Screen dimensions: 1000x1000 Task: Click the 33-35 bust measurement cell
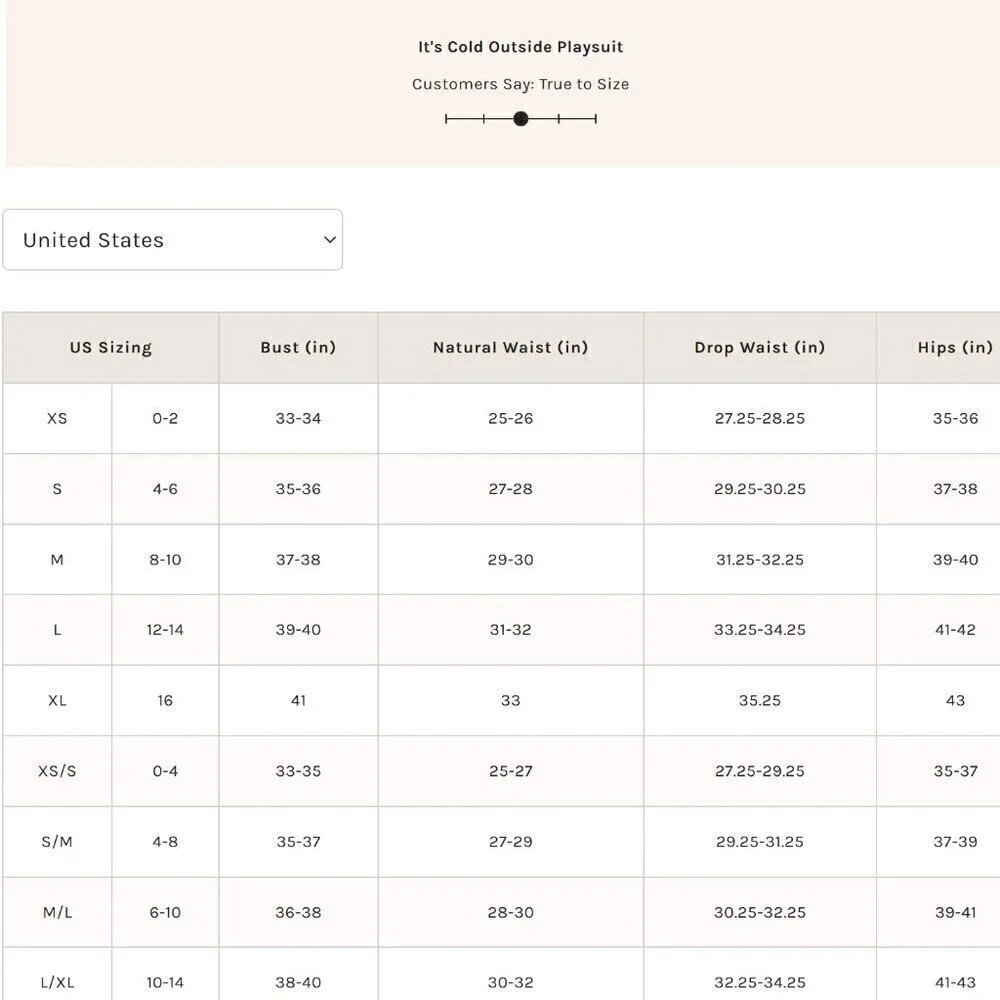coord(298,771)
